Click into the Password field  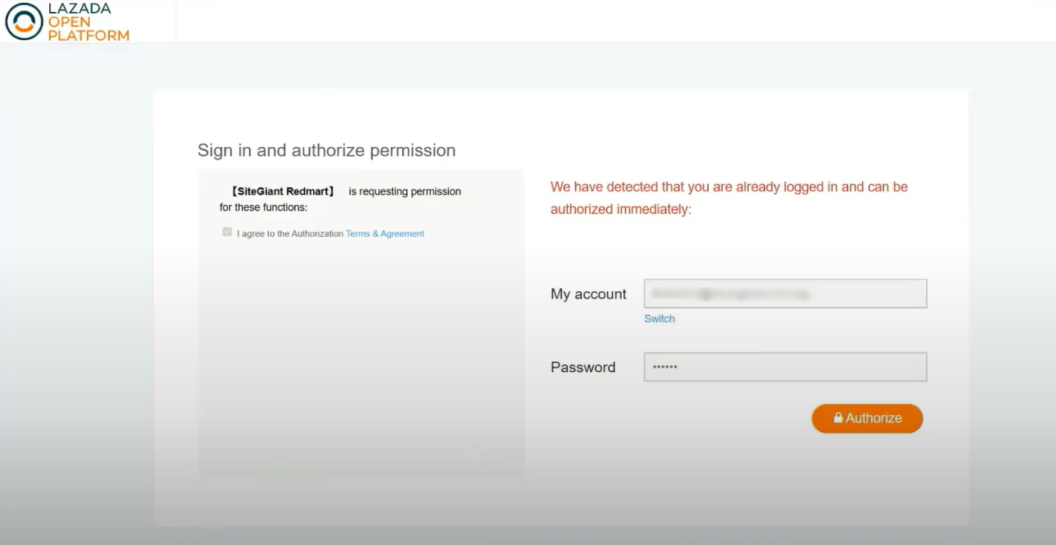pos(785,367)
